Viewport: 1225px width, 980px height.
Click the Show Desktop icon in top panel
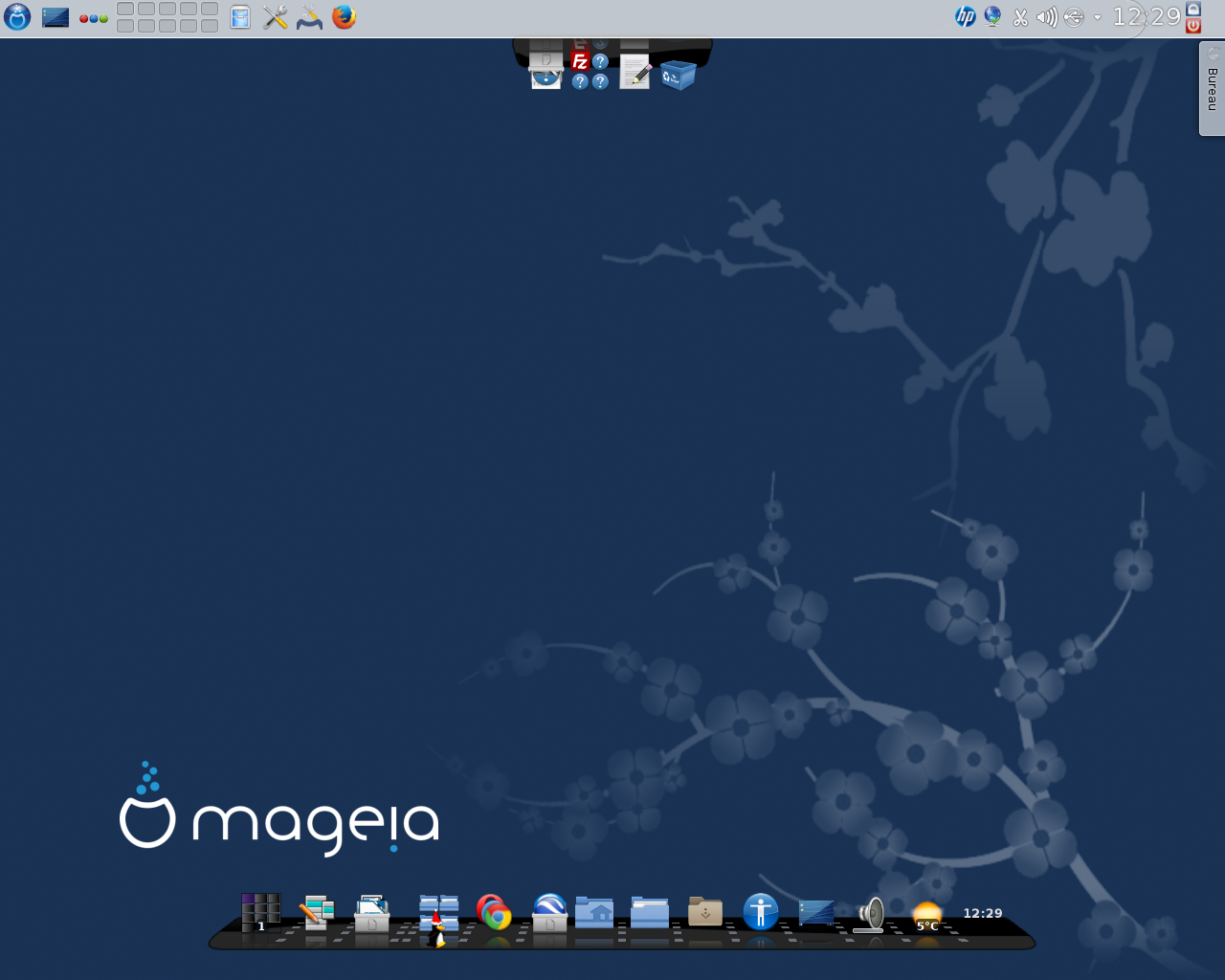(x=56, y=17)
